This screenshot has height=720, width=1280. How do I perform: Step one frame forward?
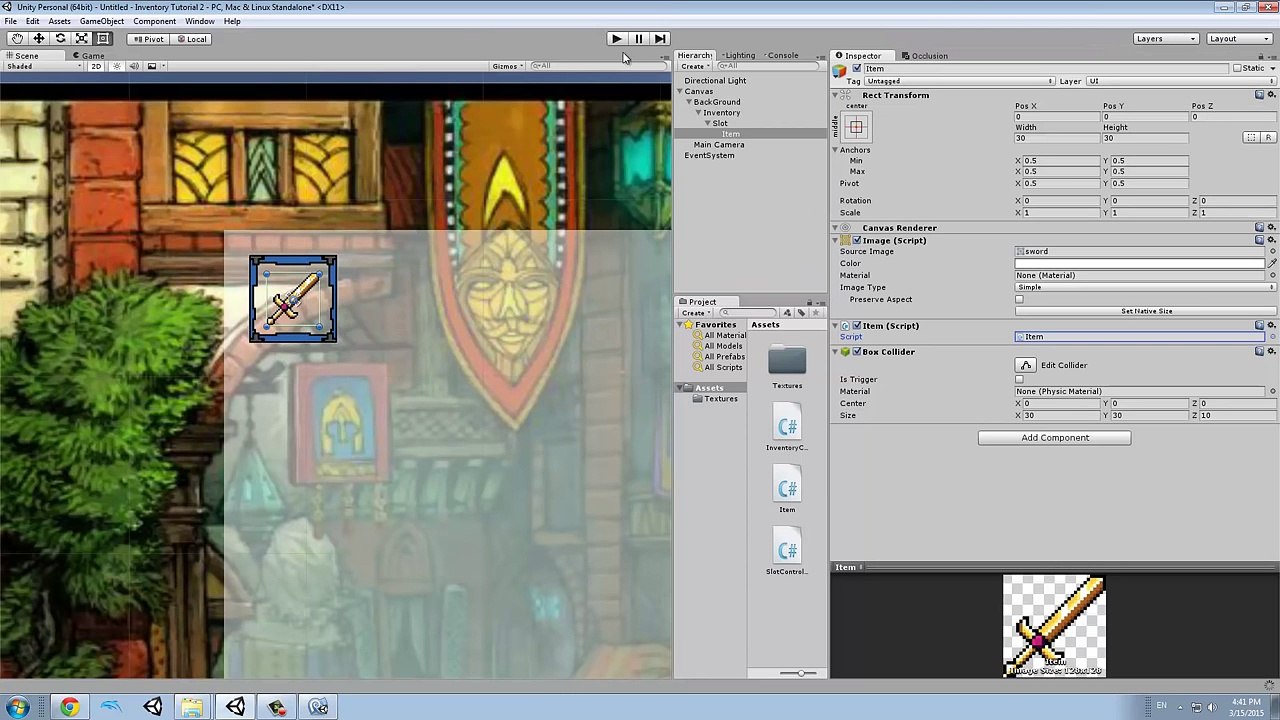[x=660, y=38]
